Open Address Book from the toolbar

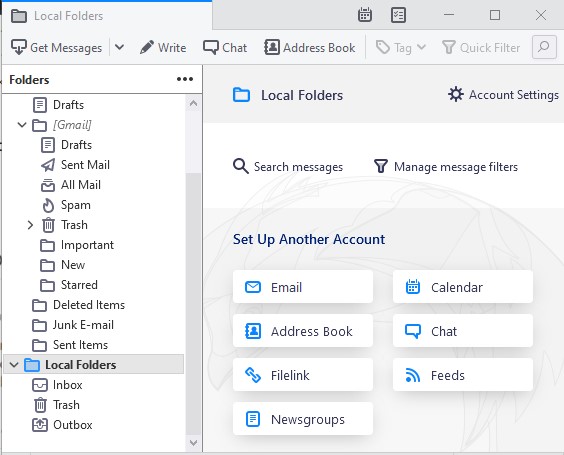coord(310,47)
